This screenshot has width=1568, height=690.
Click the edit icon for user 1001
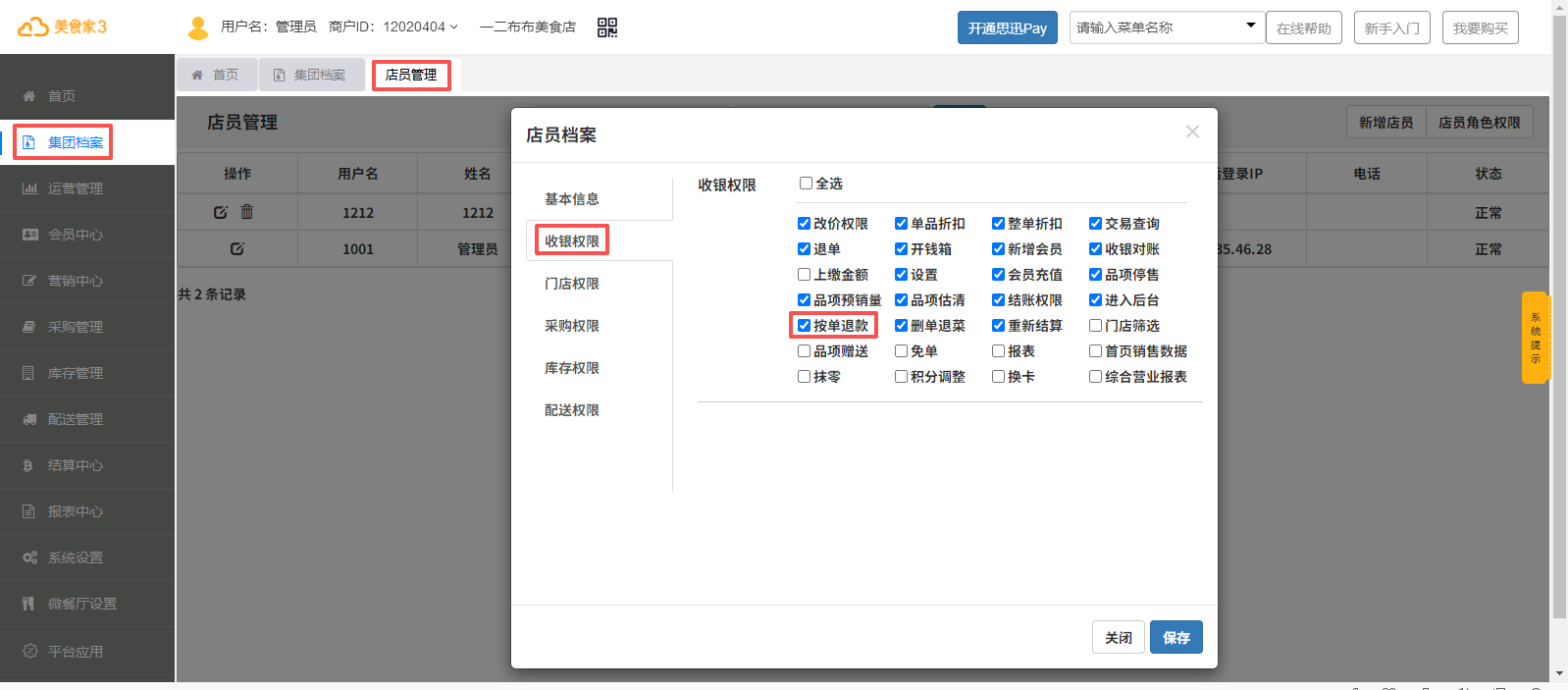coord(236,249)
